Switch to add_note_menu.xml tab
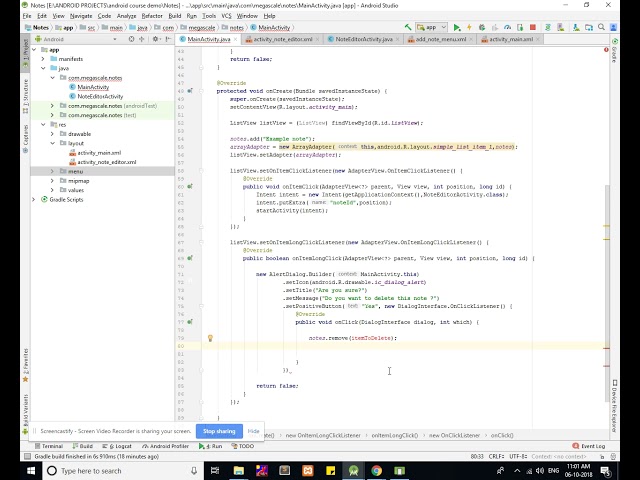 tap(440, 39)
